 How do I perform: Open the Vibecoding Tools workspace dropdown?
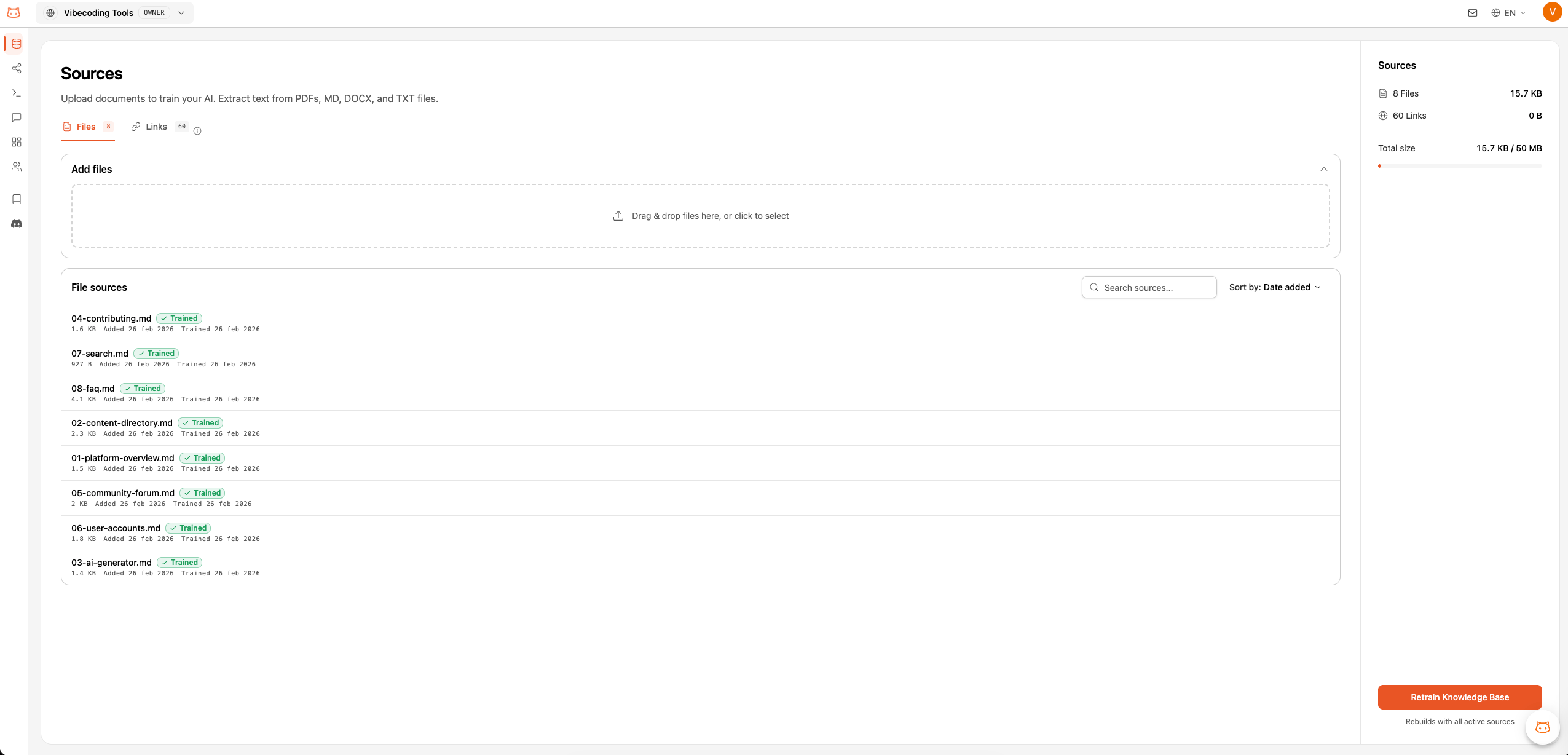[114, 13]
